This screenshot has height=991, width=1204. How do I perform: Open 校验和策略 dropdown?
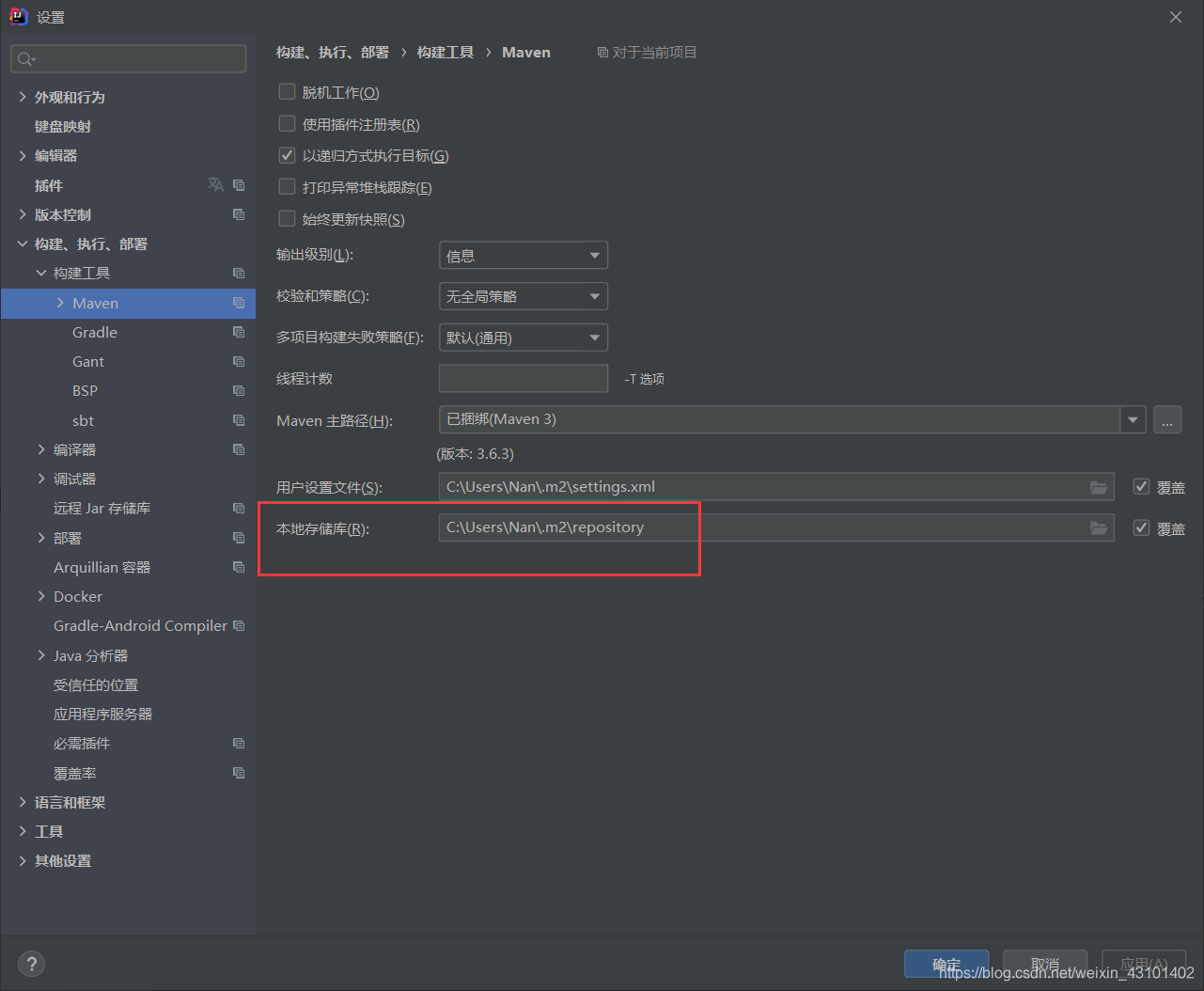(524, 296)
